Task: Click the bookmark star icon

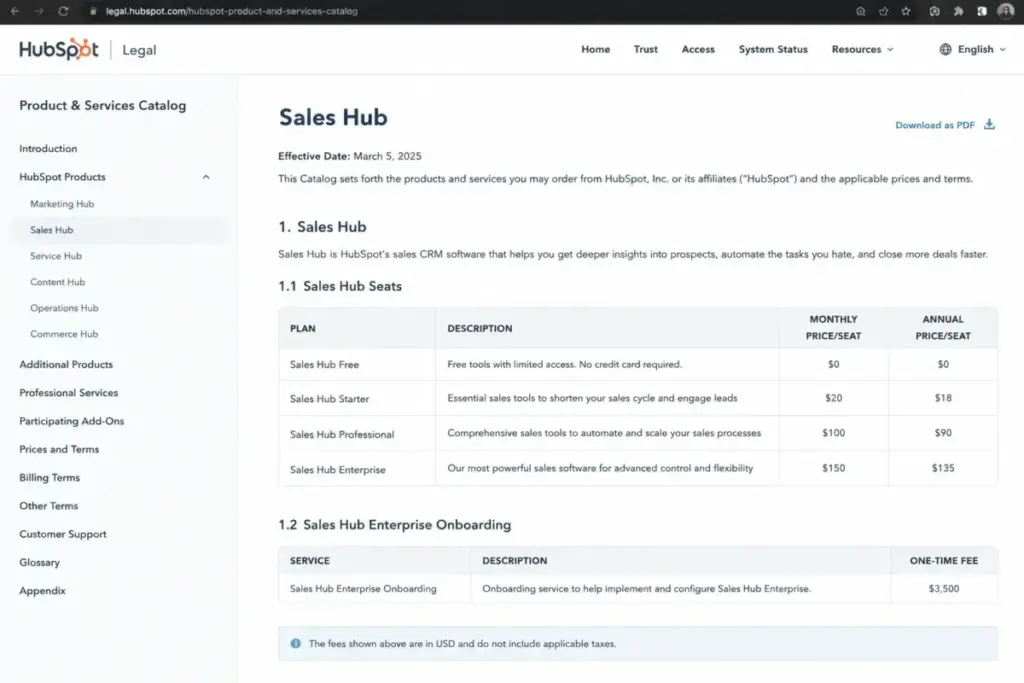Action: [906, 11]
